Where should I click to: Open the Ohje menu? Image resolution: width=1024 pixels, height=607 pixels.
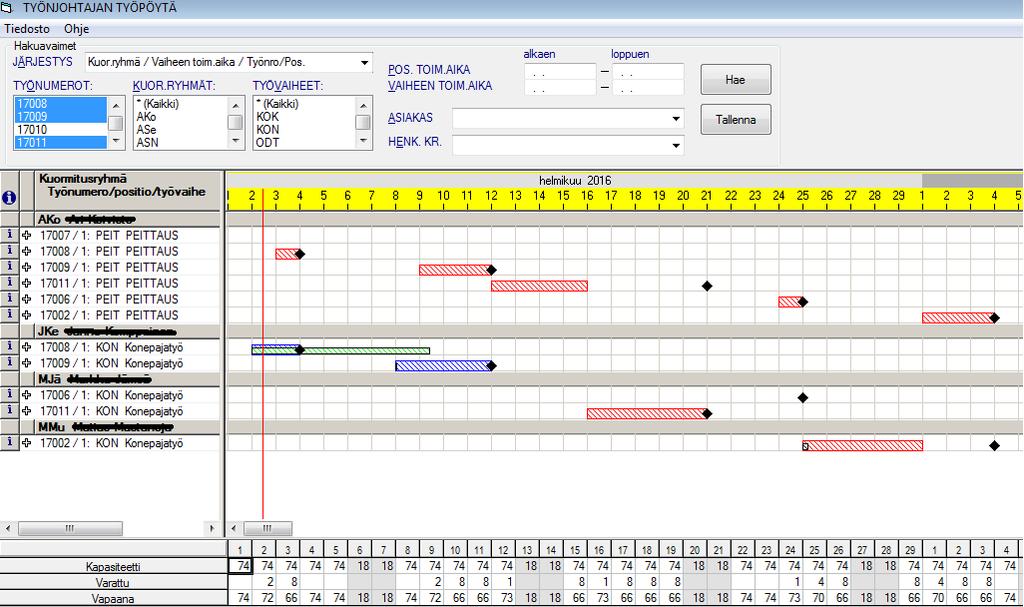coord(76,29)
